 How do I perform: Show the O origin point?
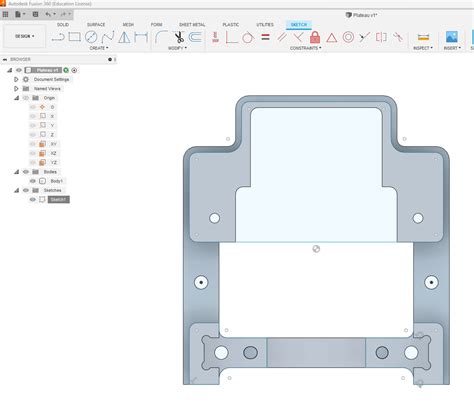33,107
